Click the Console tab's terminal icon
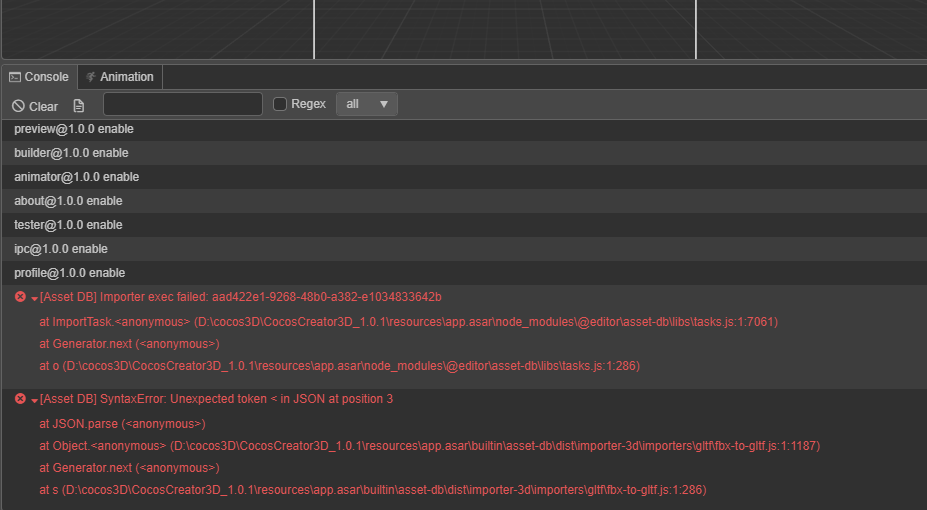 (15, 77)
